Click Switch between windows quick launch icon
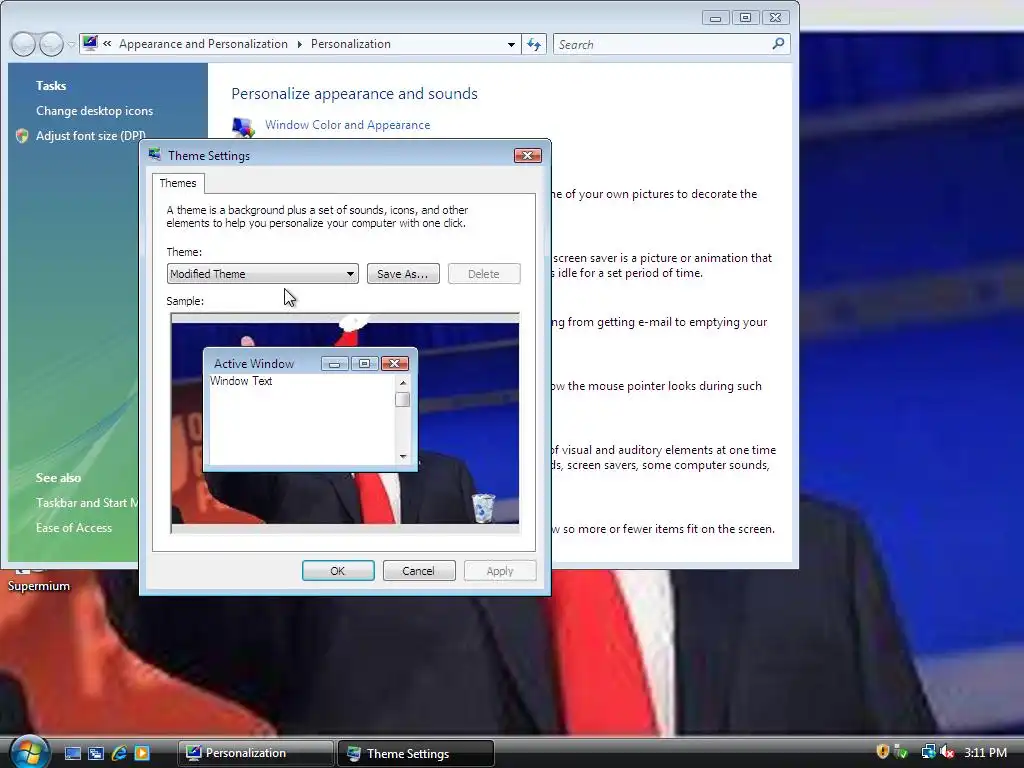1024x768 pixels. [x=95, y=753]
